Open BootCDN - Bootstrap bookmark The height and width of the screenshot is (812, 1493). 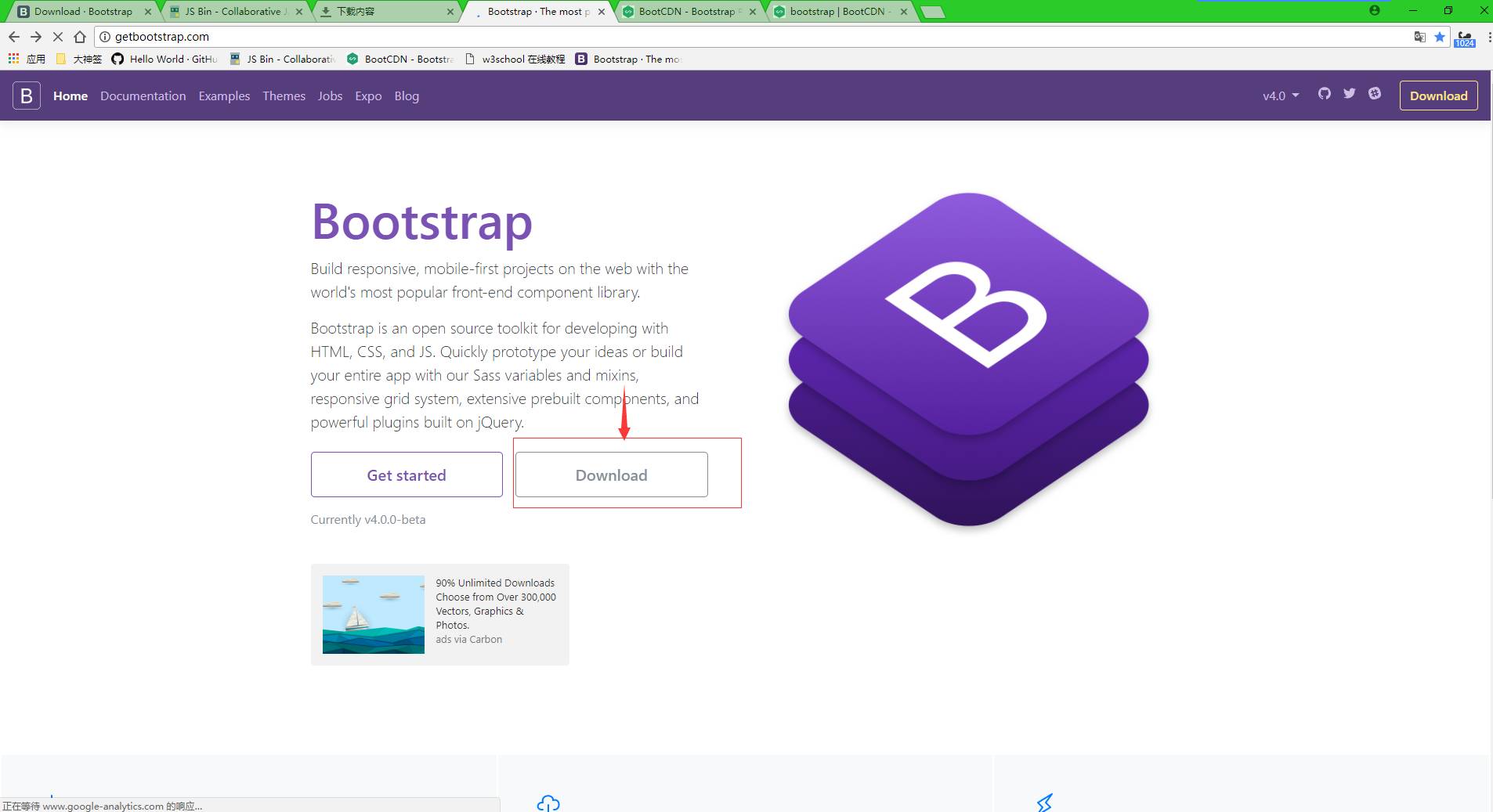coord(400,59)
